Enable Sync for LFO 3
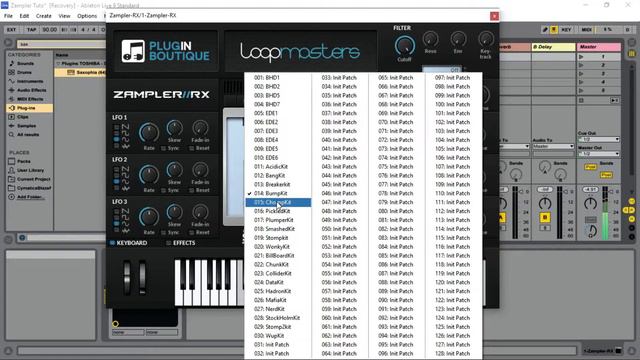The image size is (640, 360). coord(163,232)
